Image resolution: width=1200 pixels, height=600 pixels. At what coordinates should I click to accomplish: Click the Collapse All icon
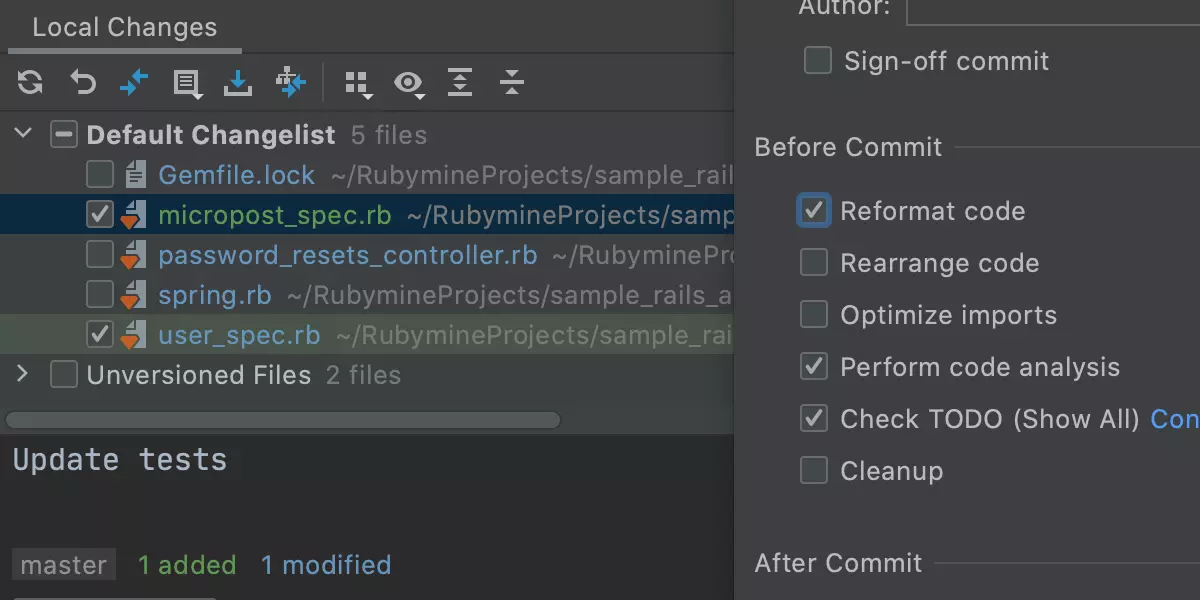tap(512, 82)
